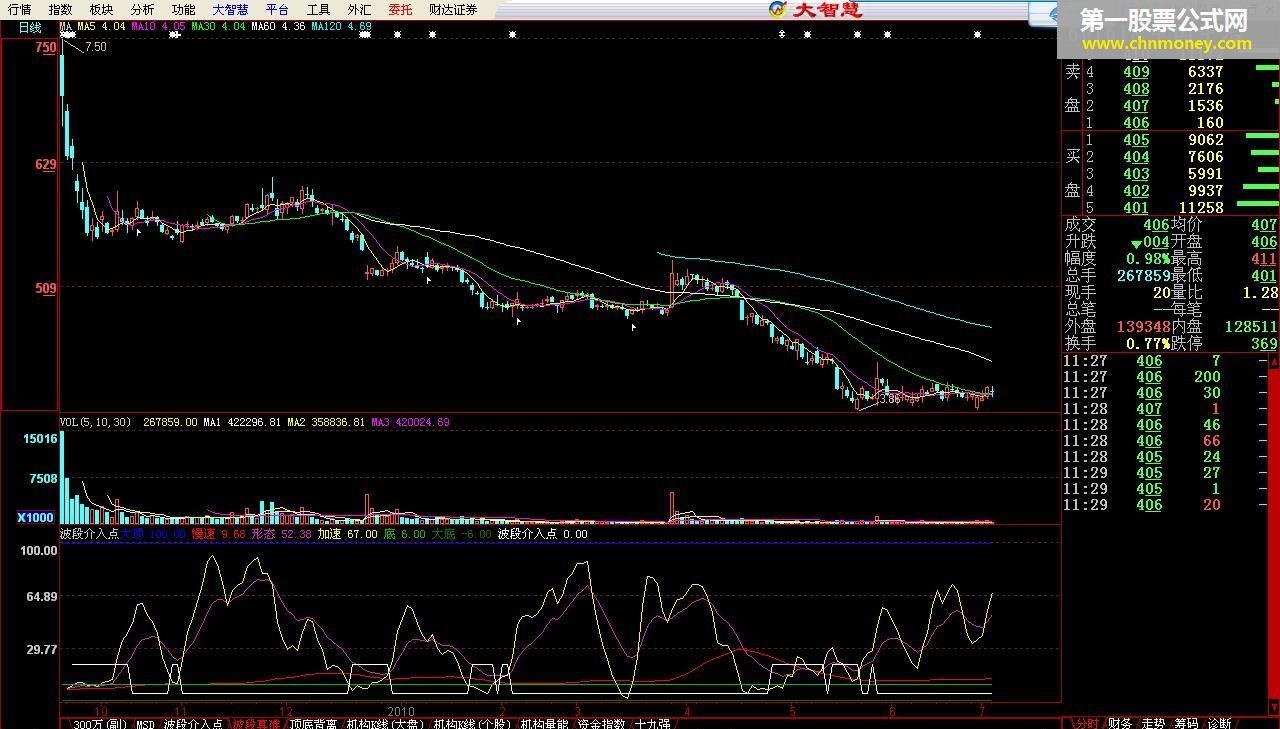Switch to the 财务 side panel tab
The width and height of the screenshot is (1280, 729).
[x=1120, y=723]
